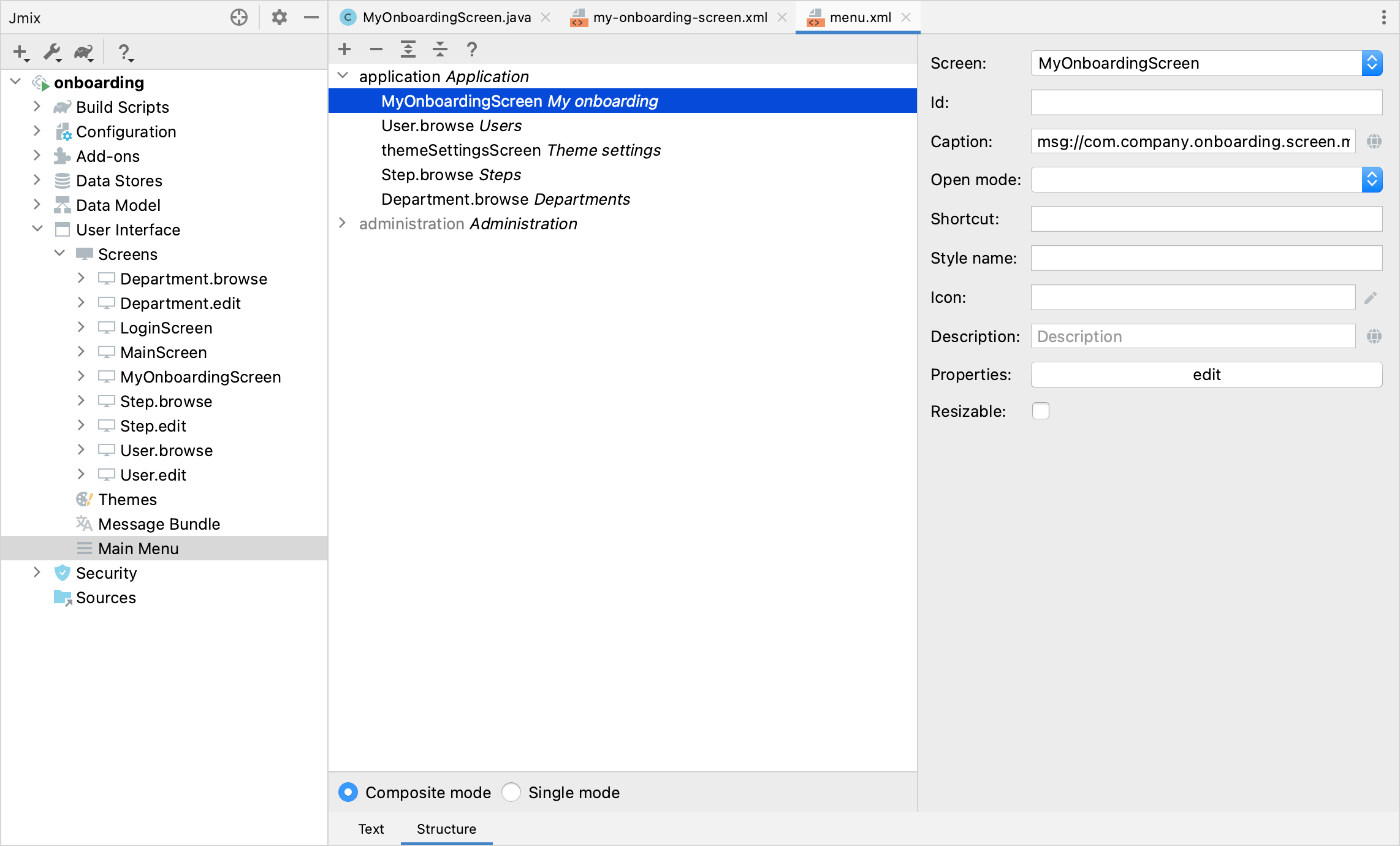The width and height of the screenshot is (1400, 846).
Task: Select Department.browse Departments menu item
Action: (622, 199)
